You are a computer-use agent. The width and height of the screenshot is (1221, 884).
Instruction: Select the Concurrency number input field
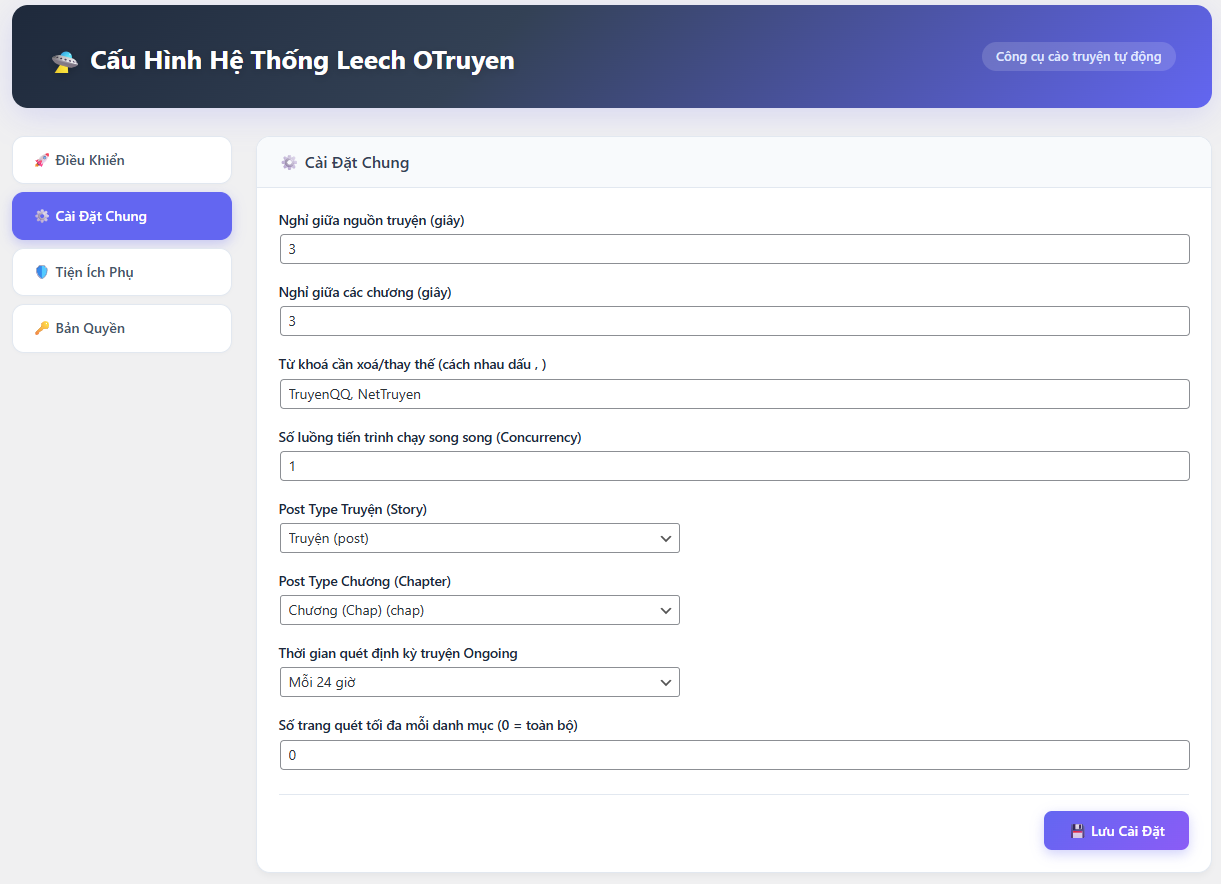(734, 466)
